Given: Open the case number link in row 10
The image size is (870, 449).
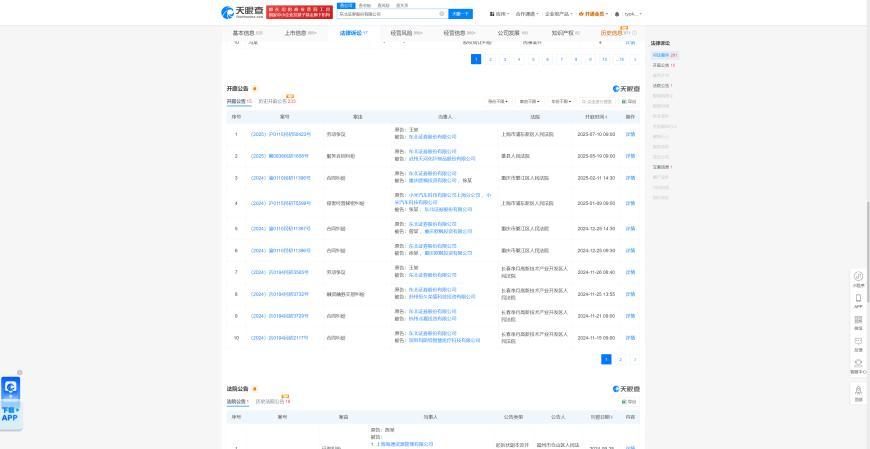Looking at the screenshot, I should (279, 337).
